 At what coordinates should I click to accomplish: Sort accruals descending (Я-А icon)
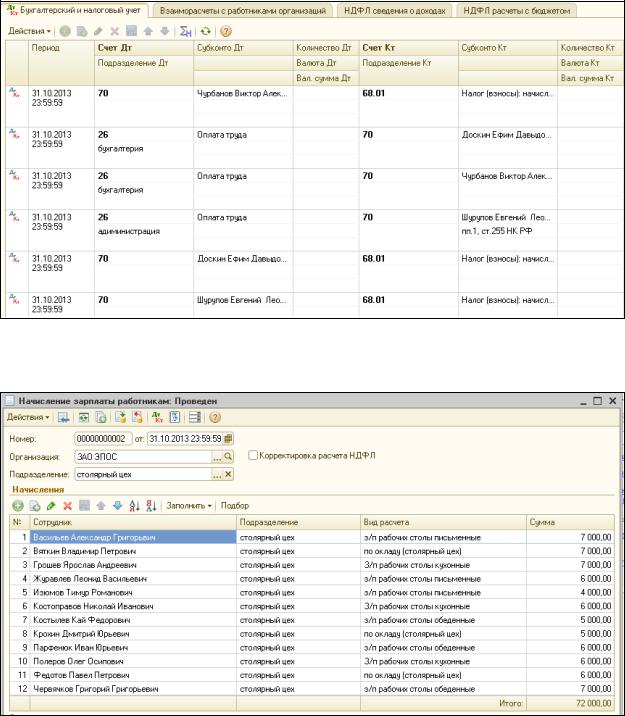click(152, 506)
